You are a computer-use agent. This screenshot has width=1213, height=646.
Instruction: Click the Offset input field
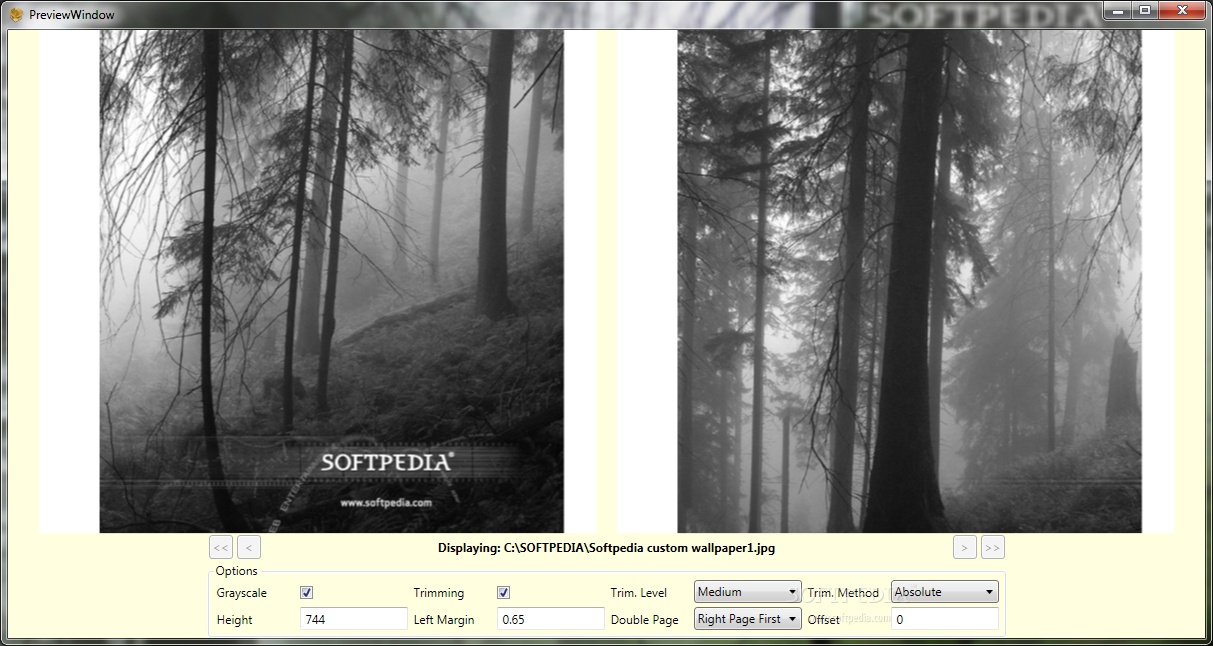click(945, 619)
